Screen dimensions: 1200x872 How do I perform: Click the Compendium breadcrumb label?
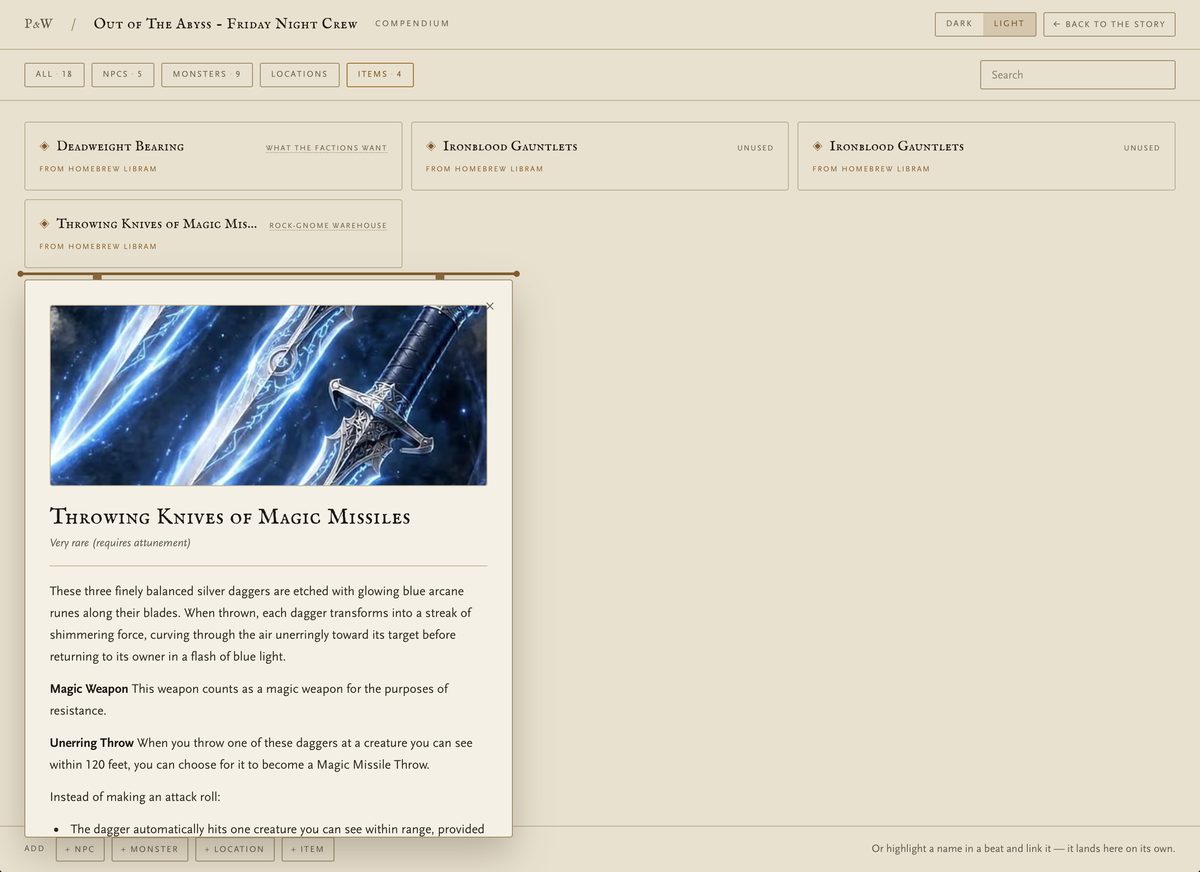click(412, 24)
